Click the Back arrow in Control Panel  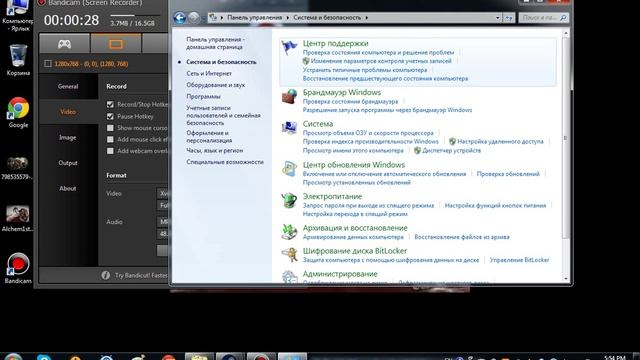pos(180,18)
